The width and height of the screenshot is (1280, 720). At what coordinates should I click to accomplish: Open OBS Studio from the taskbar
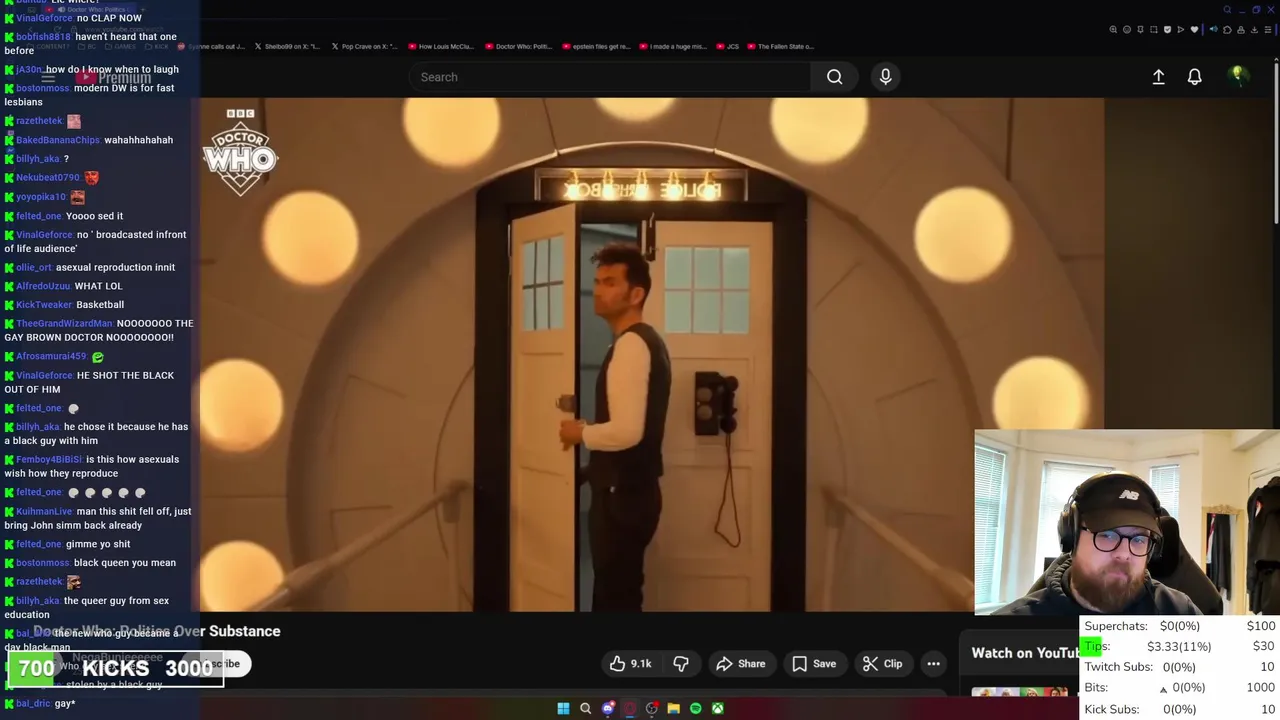click(651, 708)
